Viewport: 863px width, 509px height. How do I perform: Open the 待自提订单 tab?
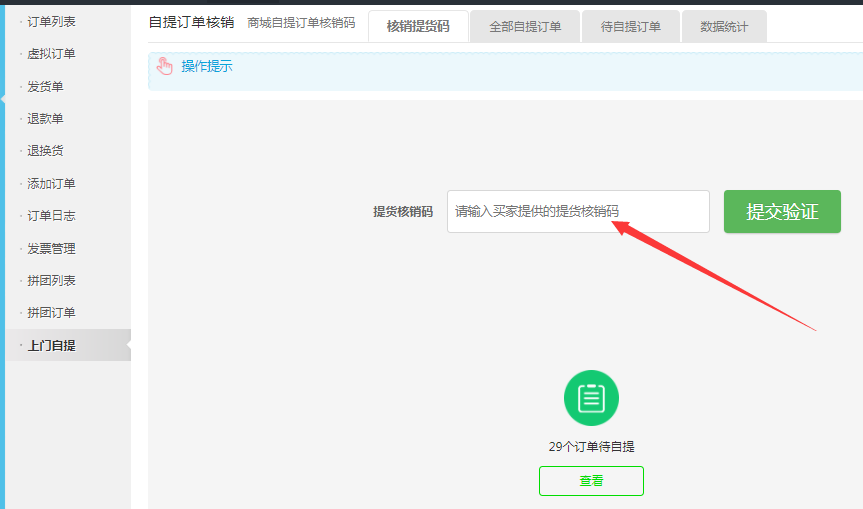click(x=630, y=27)
